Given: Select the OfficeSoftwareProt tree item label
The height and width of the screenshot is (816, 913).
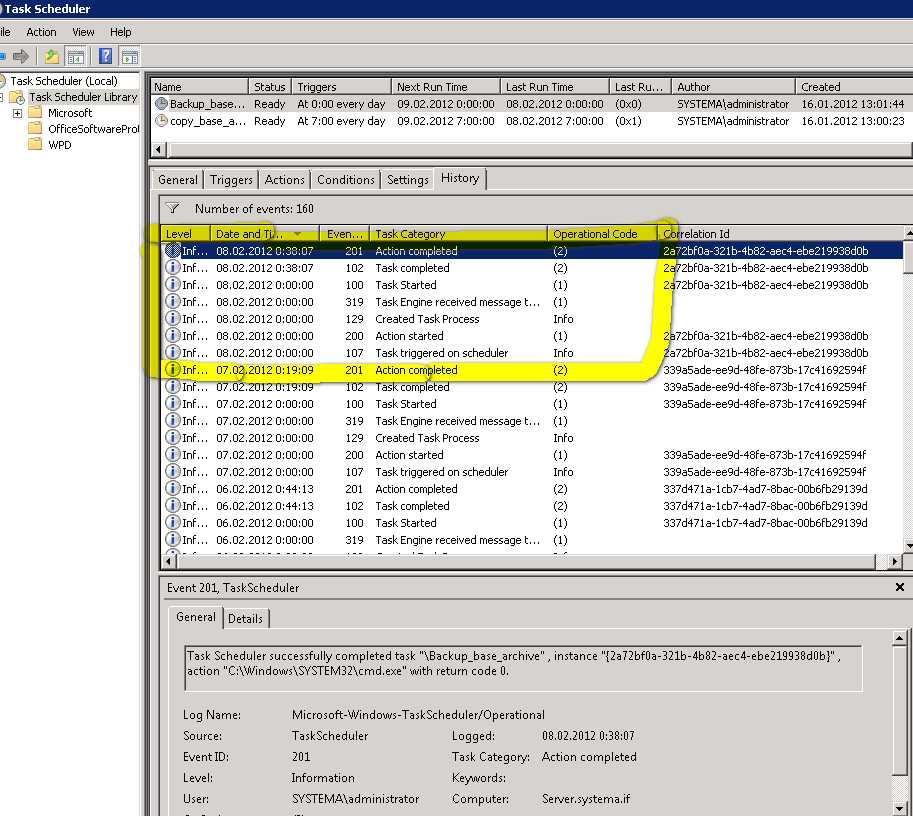Looking at the screenshot, I should [x=93, y=129].
